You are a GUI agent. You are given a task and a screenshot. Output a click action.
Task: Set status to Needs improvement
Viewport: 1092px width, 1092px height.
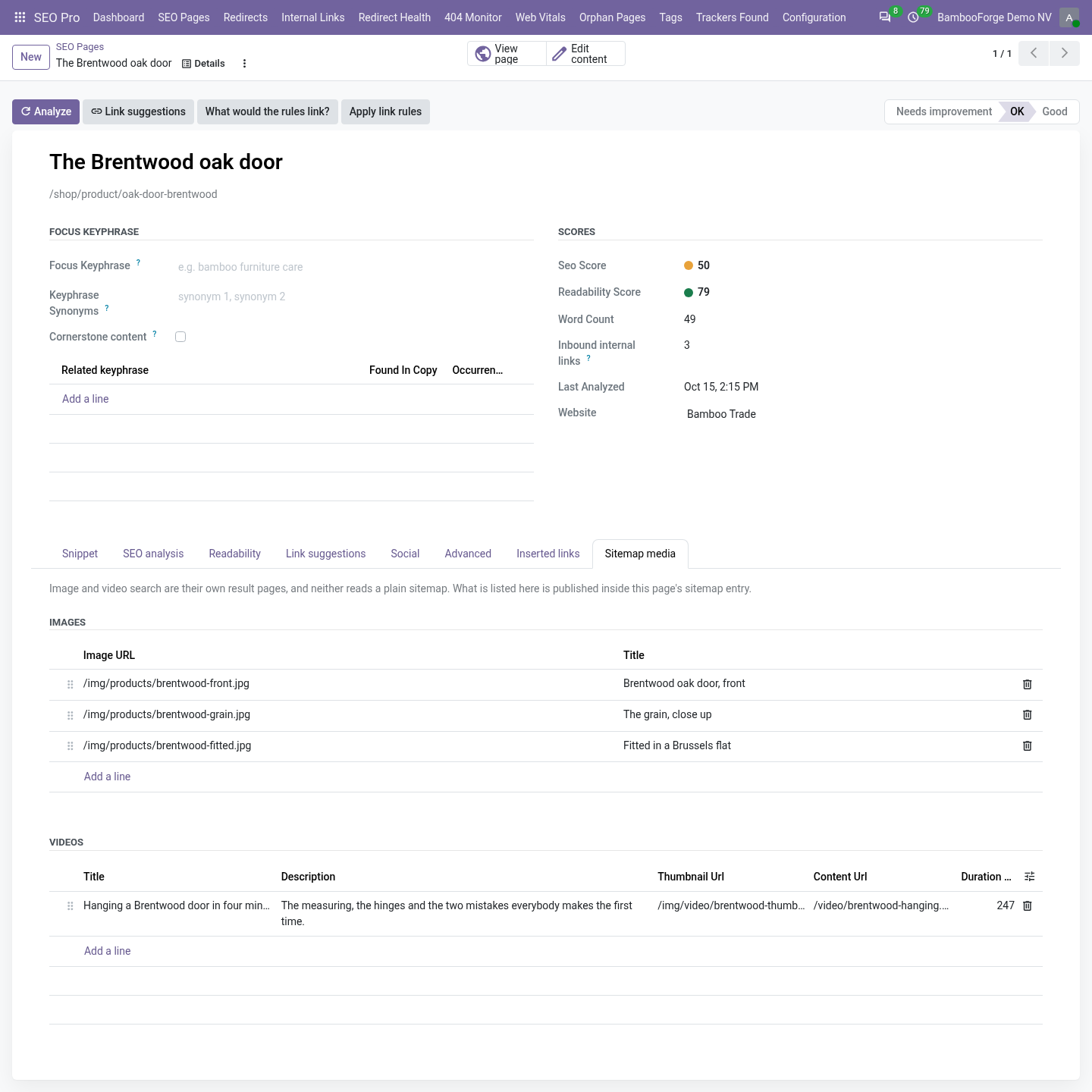pyautogui.click(x=943, y=111)
